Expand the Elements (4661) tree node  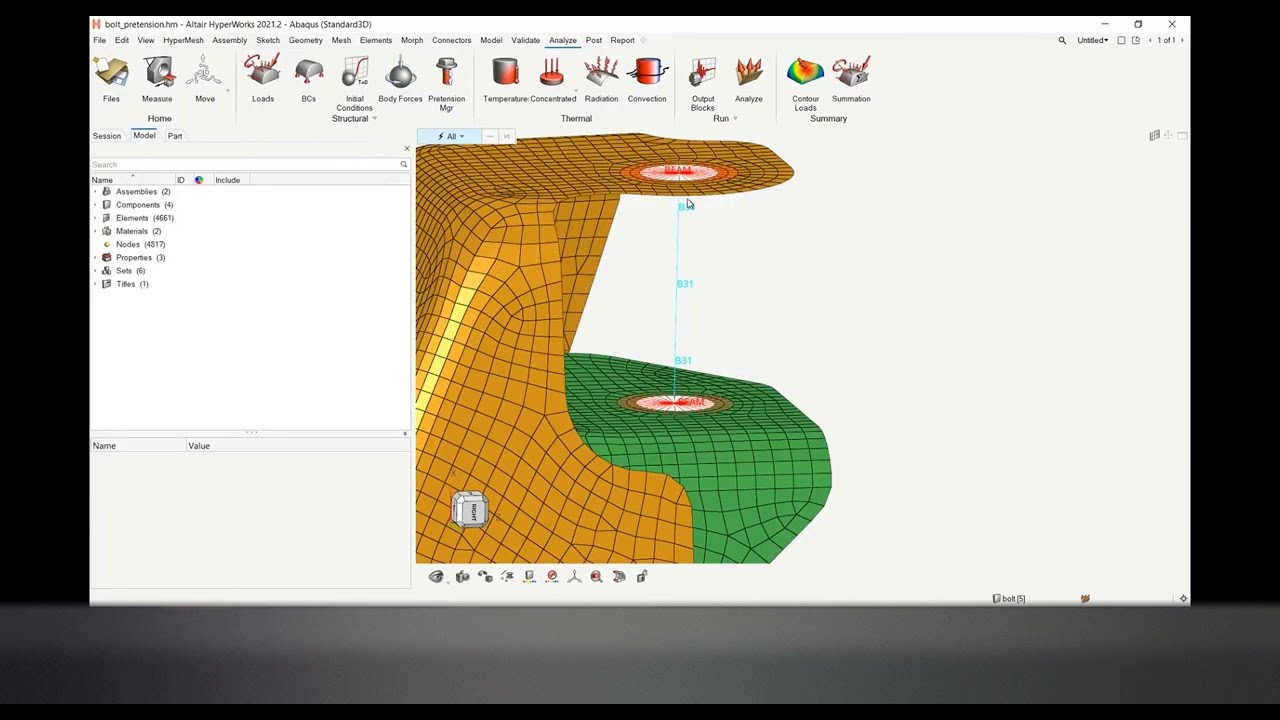96,218
